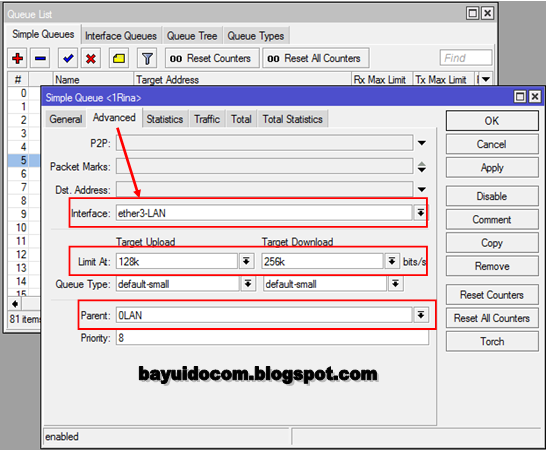
Task: Disable queue with the red X icon
Action: coord(91,58)
